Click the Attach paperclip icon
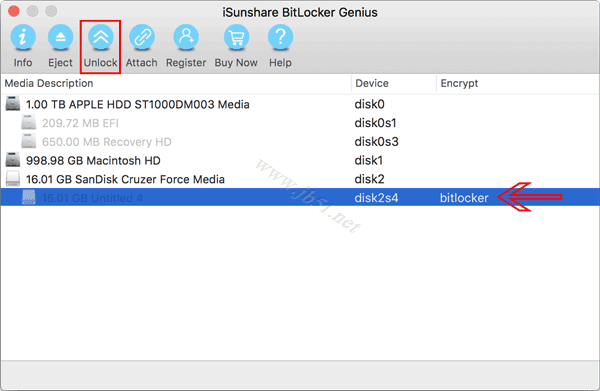The height and width of the screenshot is (391, 600). tap(142, 37)
